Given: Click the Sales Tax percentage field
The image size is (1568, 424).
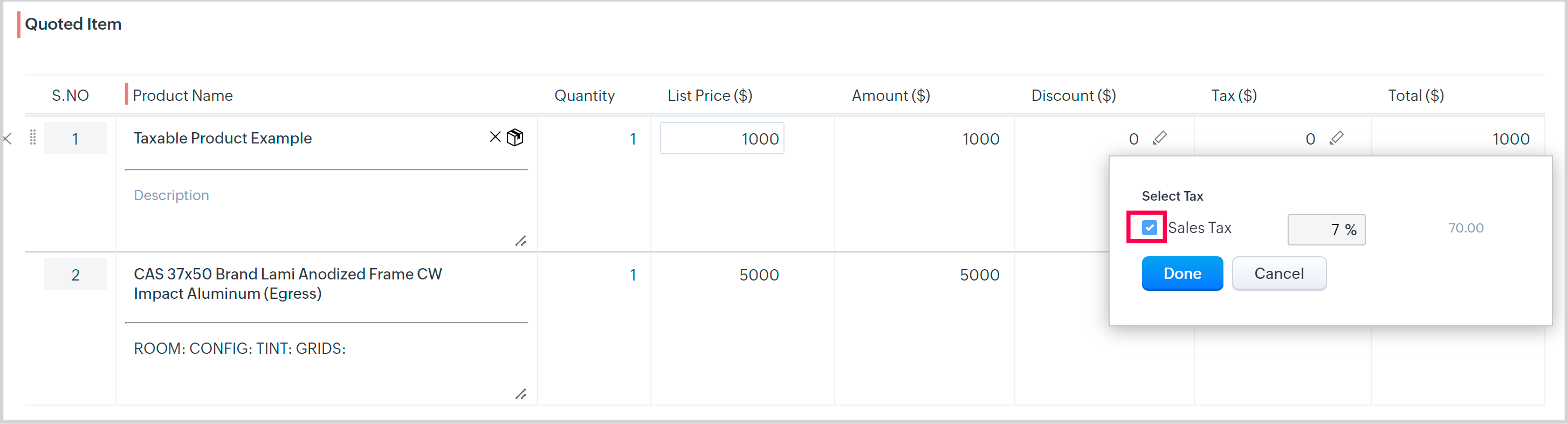Looking at the screenshot, I should 1325,230.
